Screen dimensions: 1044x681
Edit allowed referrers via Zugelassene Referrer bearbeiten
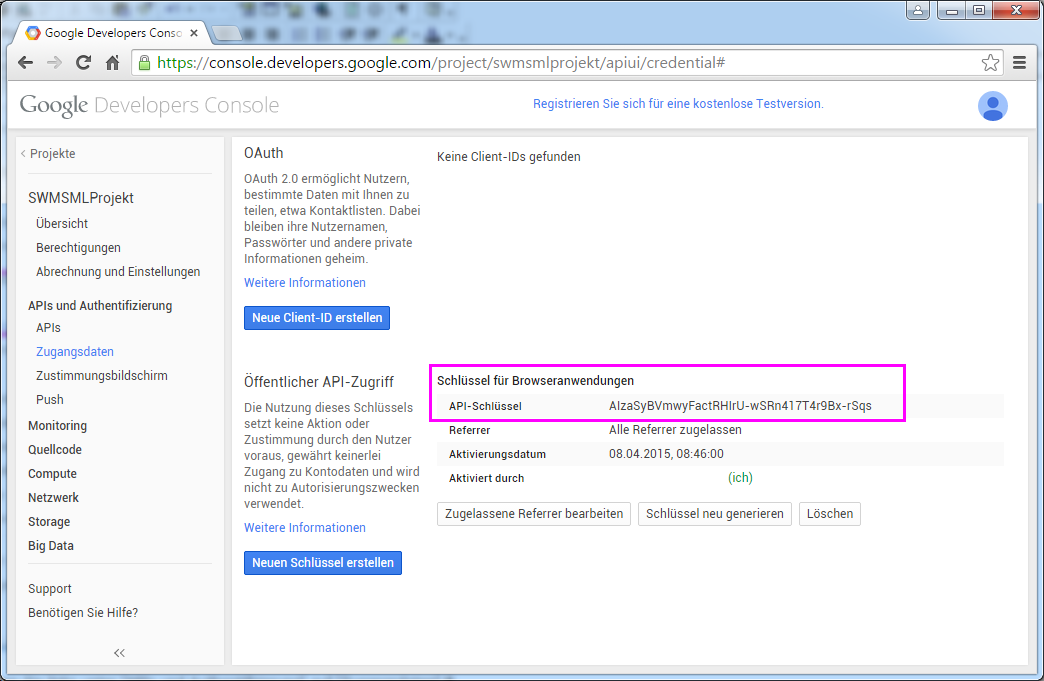(x=534, y=514)
